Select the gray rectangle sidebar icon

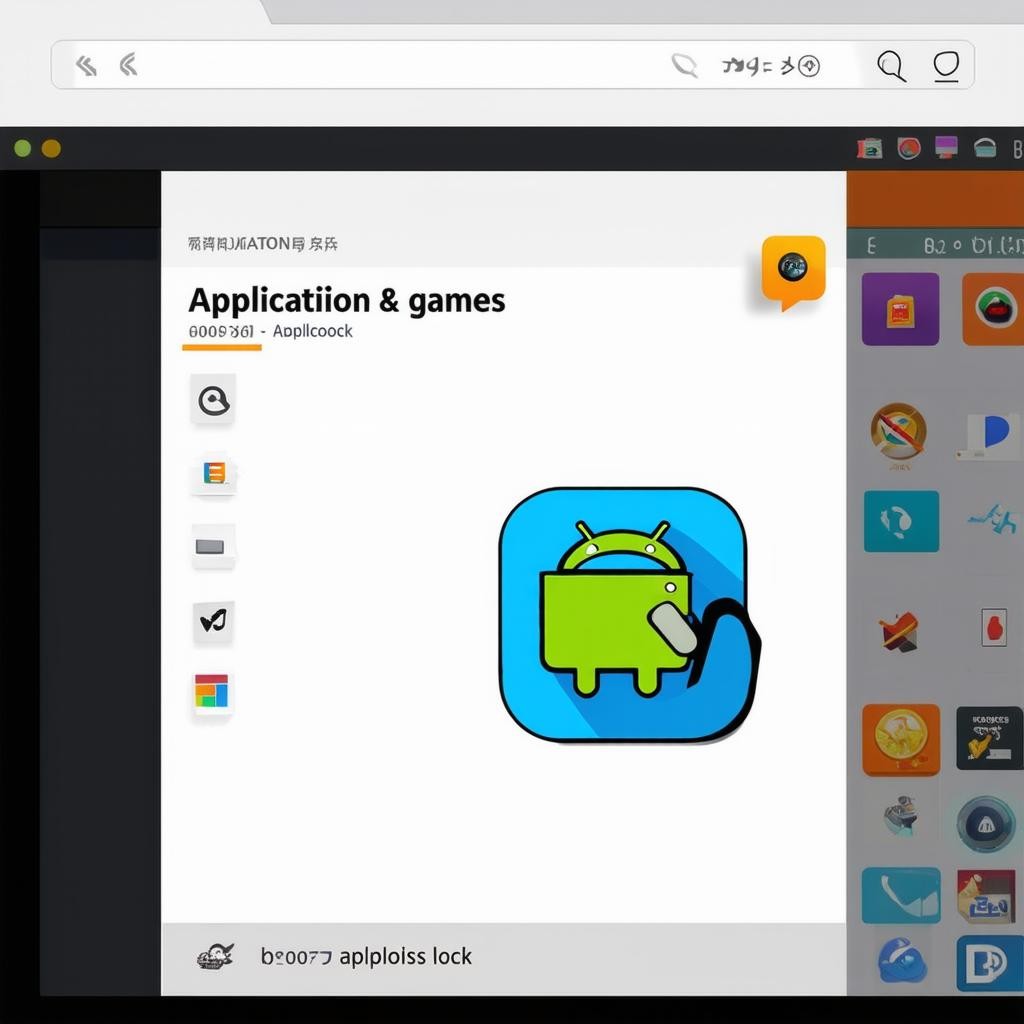coord(213,546)
